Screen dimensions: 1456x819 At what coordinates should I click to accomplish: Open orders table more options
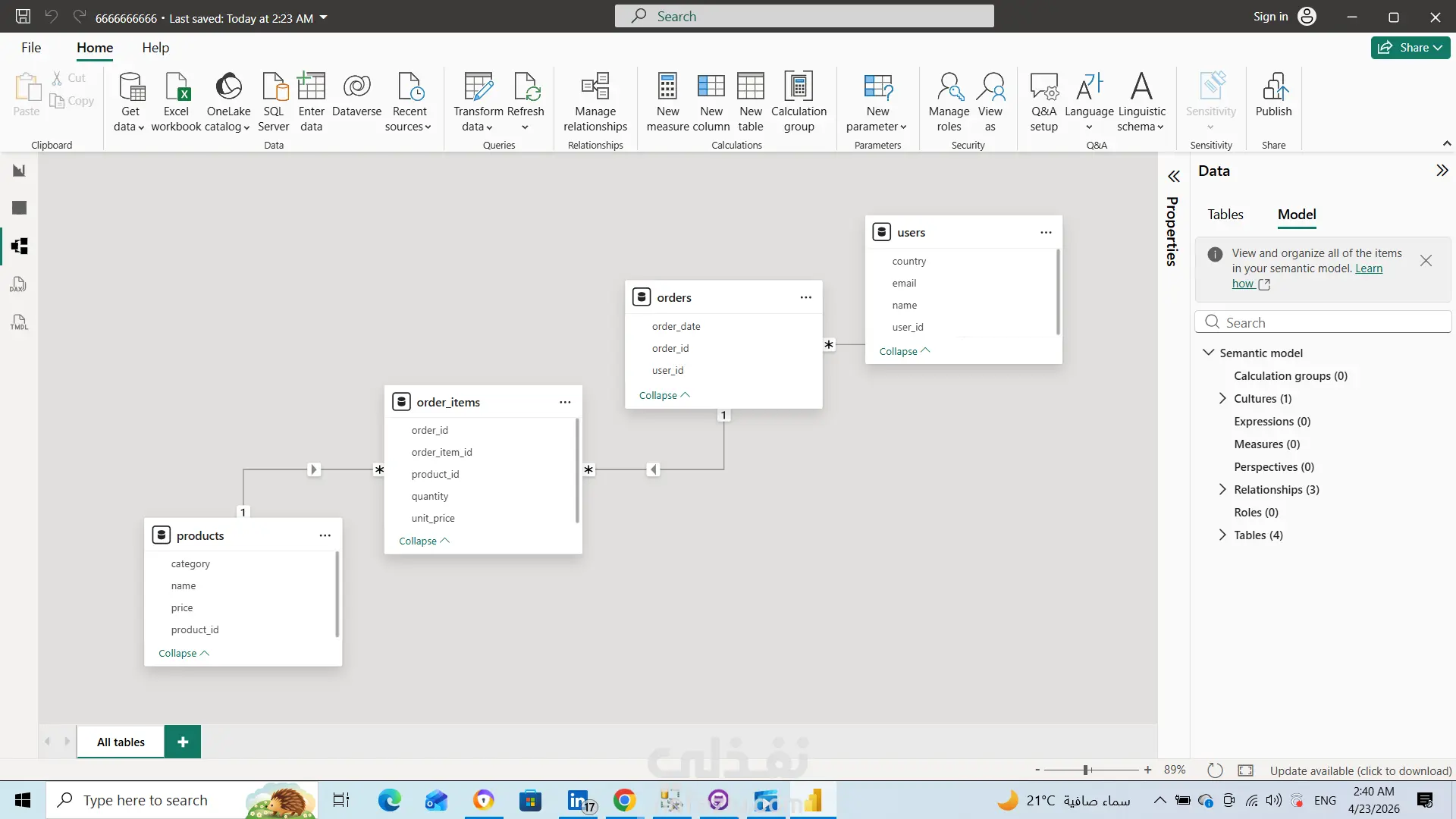805,298
